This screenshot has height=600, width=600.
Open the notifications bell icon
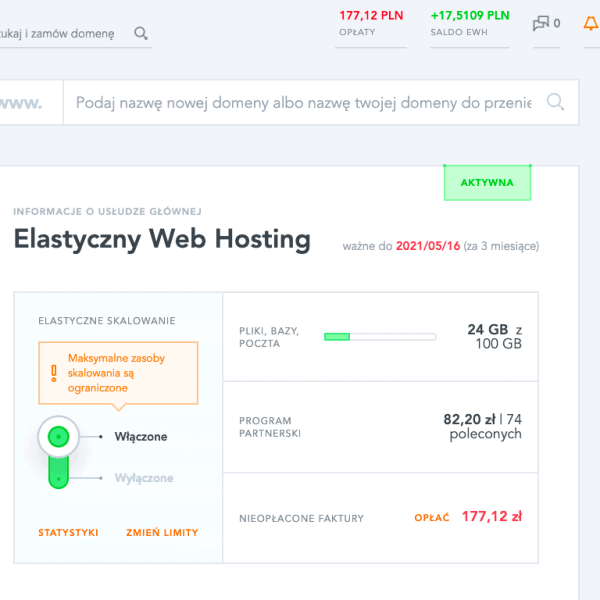(x=590, y=23)
